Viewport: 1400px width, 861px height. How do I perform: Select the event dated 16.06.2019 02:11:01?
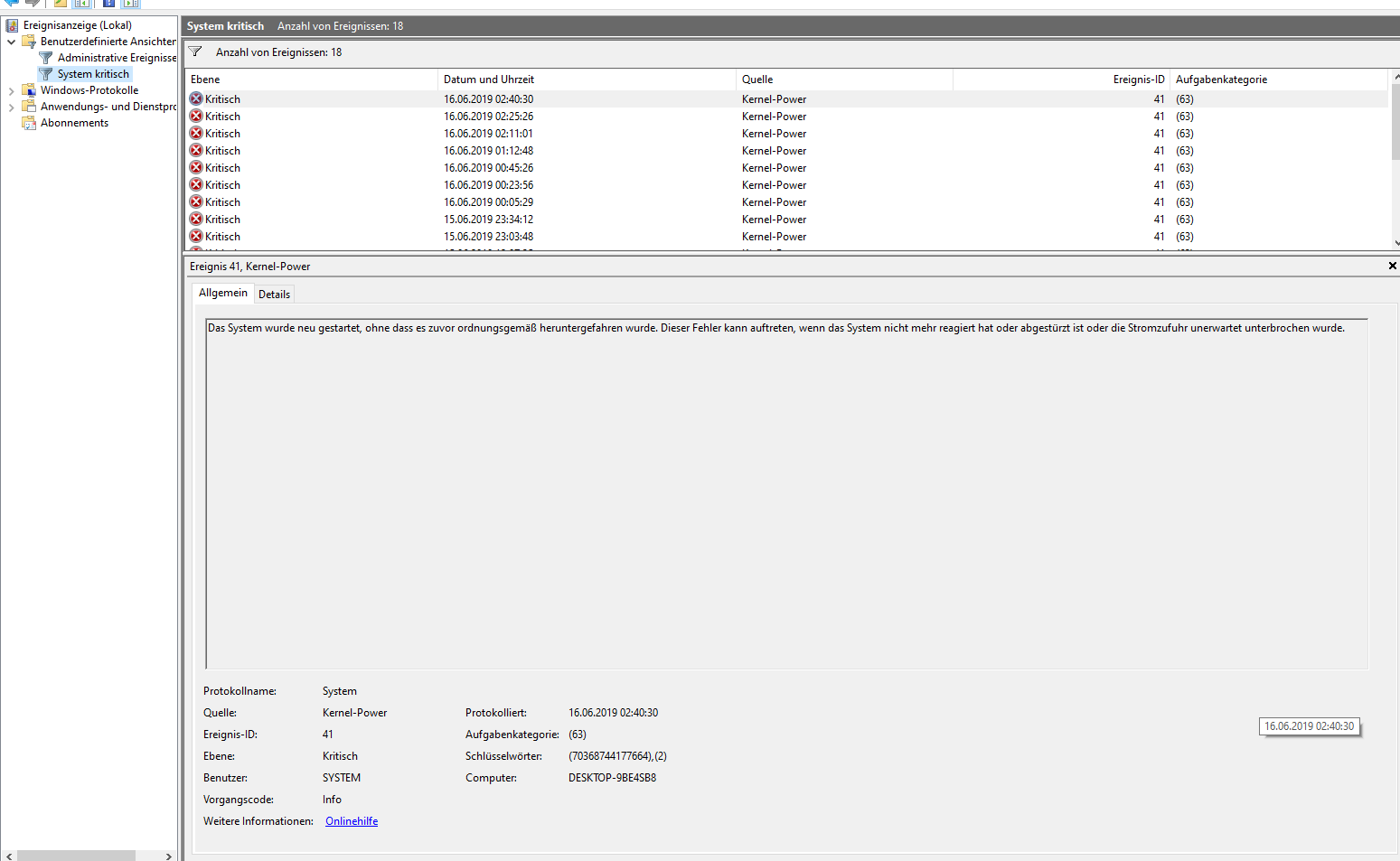(x=786, y=133)
